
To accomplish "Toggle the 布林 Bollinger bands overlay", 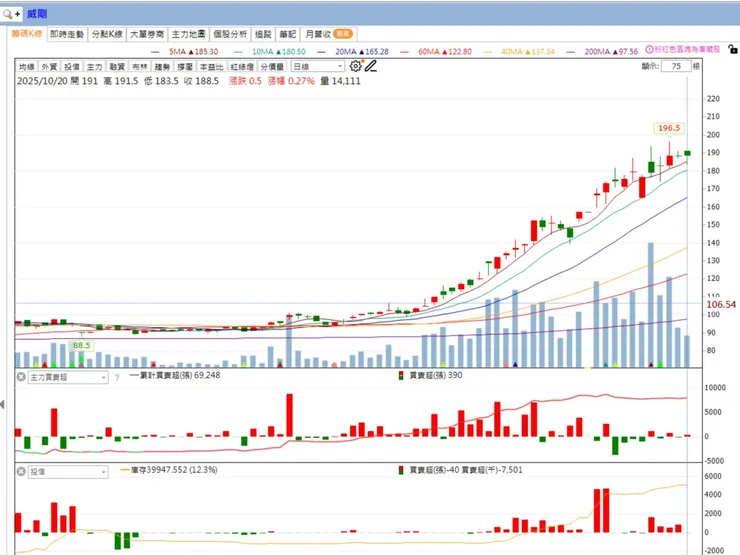I will pyautogui.click(x=140, y=67).
